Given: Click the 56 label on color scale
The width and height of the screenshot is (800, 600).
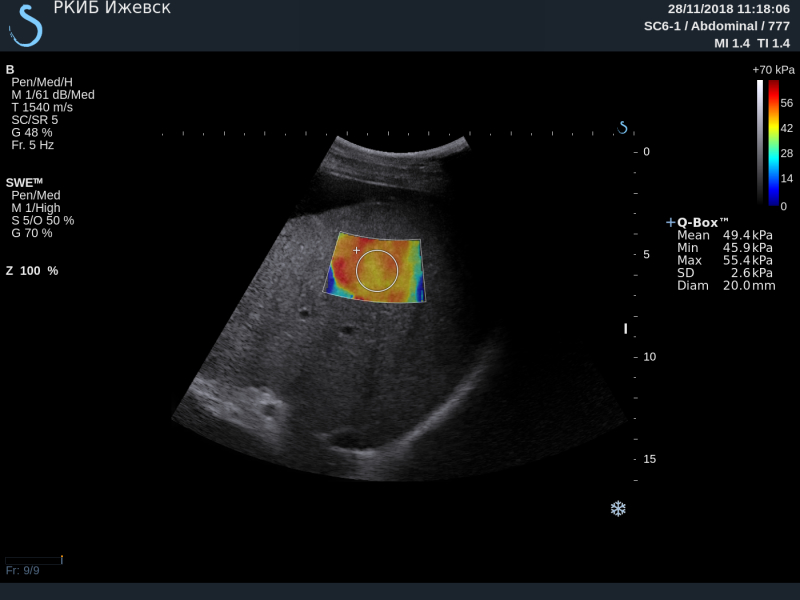Looking at the screenshot, I should tap(787, 103).
